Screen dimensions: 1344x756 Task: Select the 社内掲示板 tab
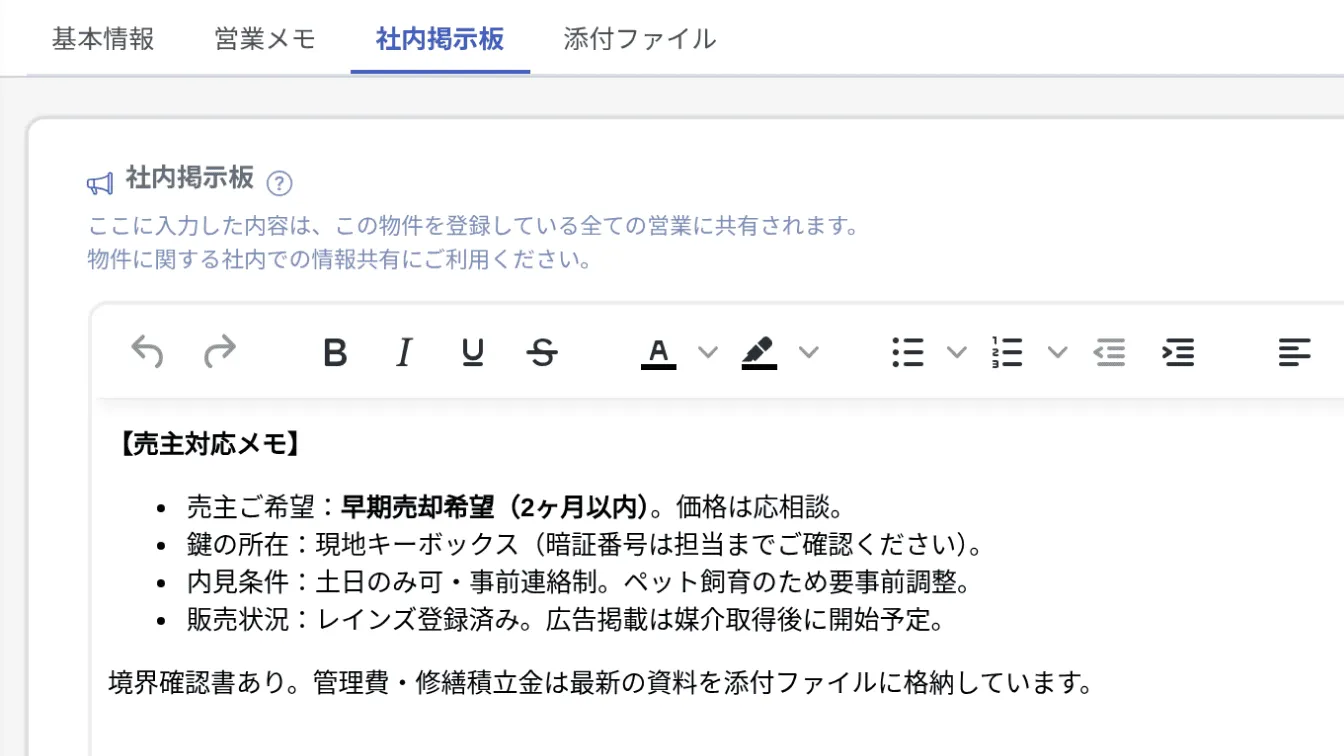coord(440,39)
